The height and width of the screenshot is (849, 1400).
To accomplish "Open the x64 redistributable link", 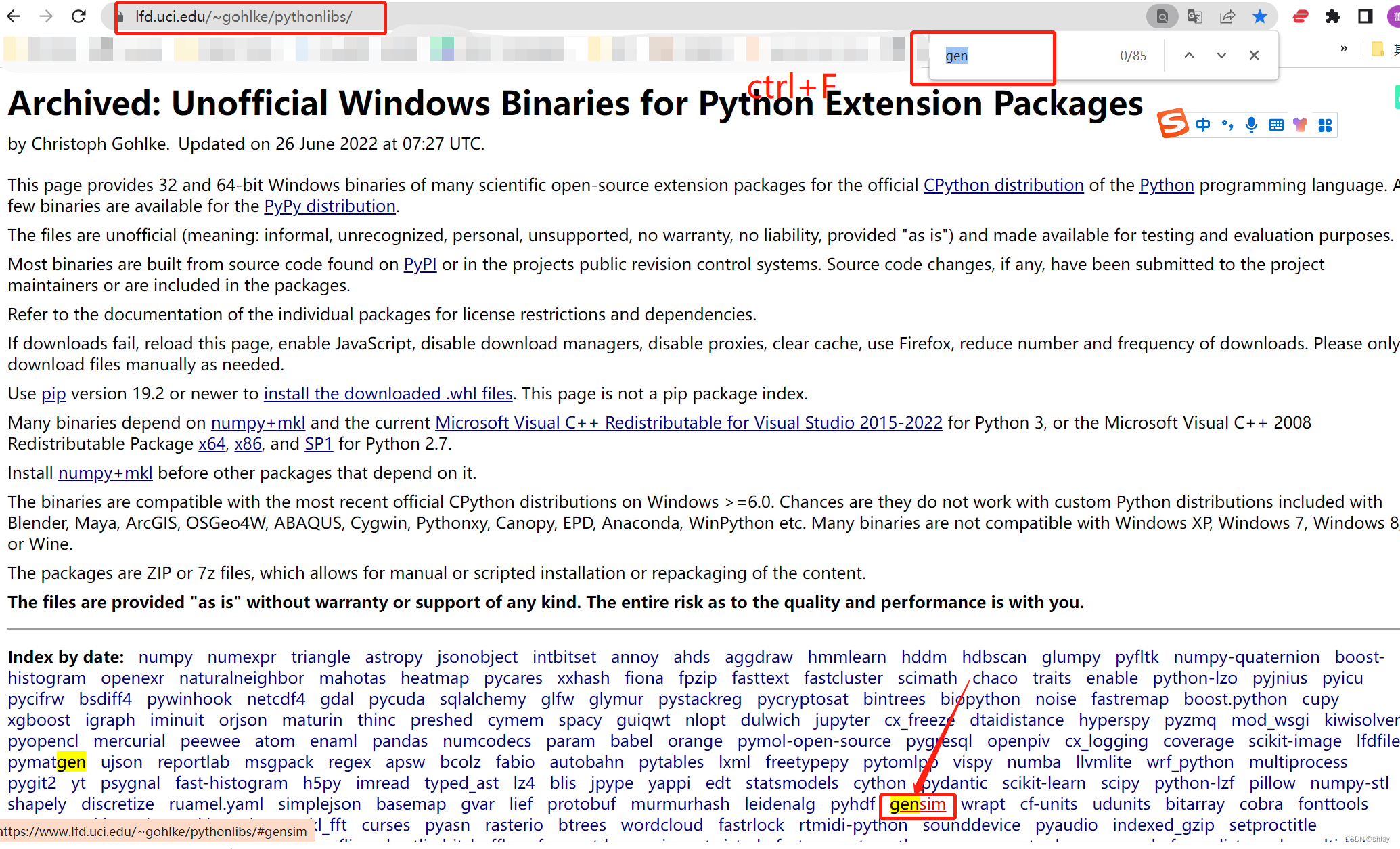I will tap(212, 443).
